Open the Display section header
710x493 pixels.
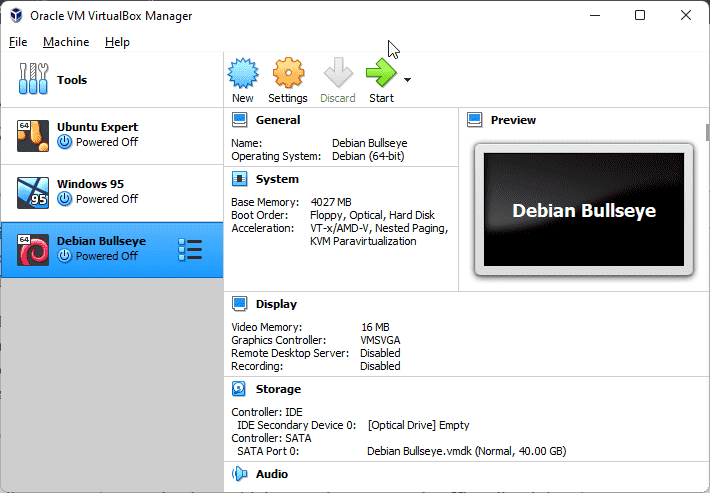click(x=275, y=304)
